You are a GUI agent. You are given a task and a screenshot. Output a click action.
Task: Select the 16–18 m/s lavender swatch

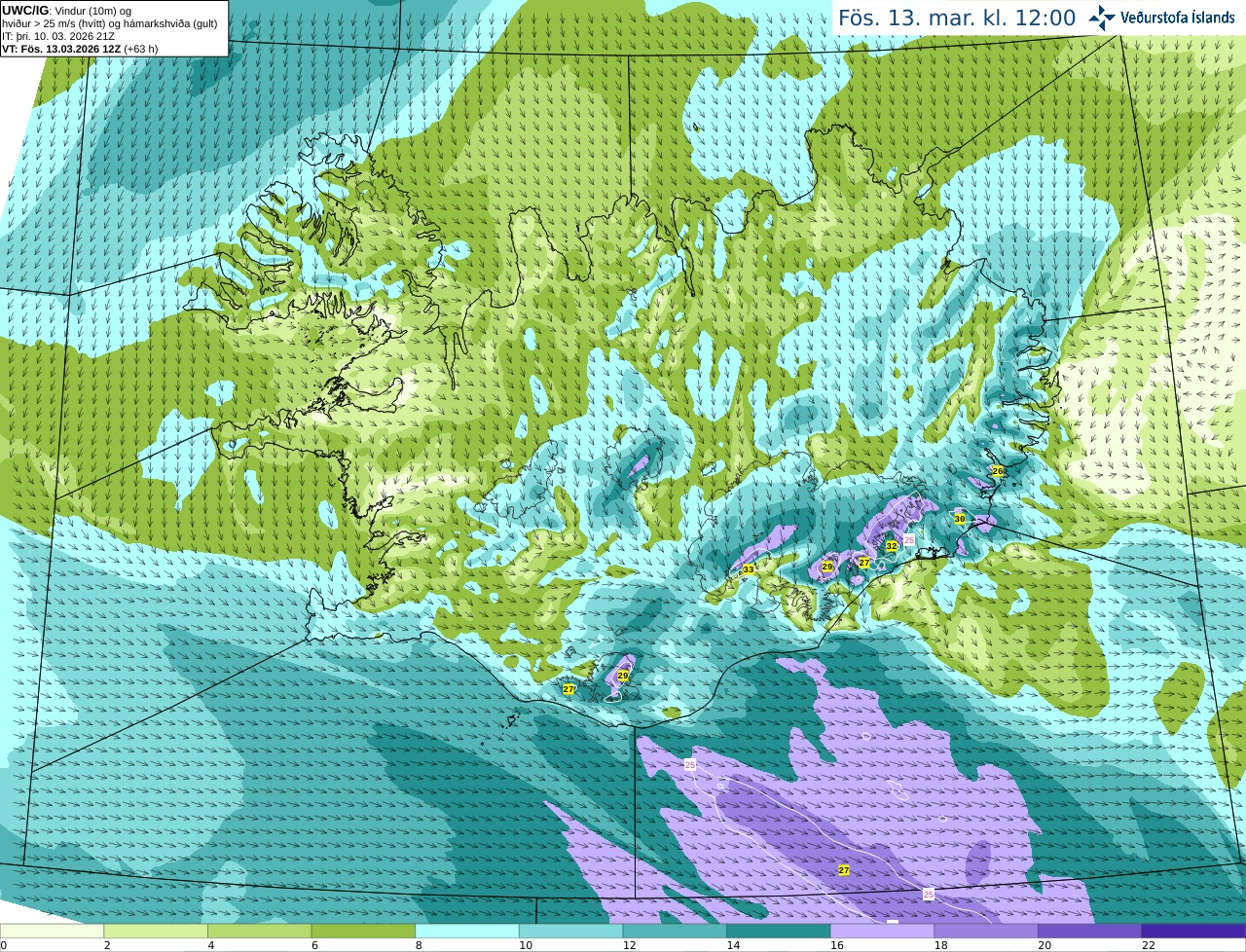click(x=882, y=932)
